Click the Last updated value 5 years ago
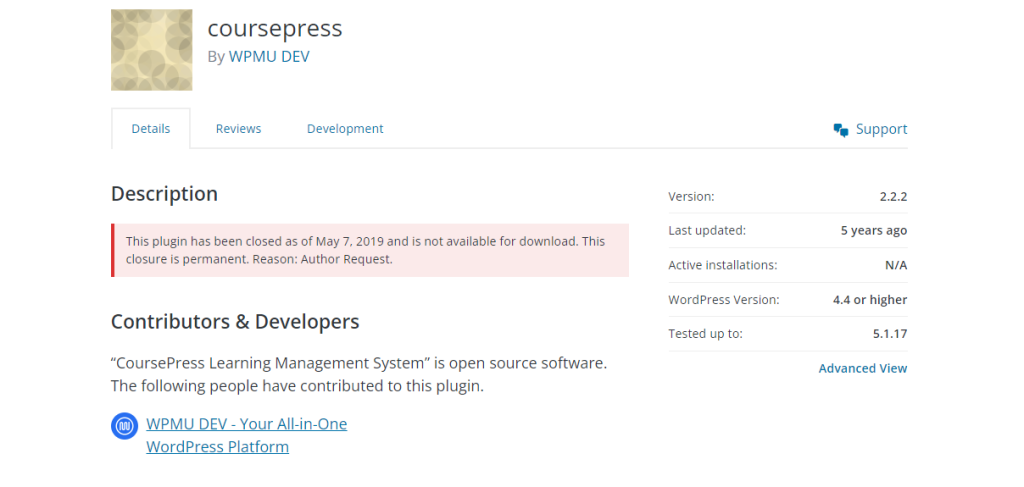This screenshot has width=1024, height=487. pos(874,230)
